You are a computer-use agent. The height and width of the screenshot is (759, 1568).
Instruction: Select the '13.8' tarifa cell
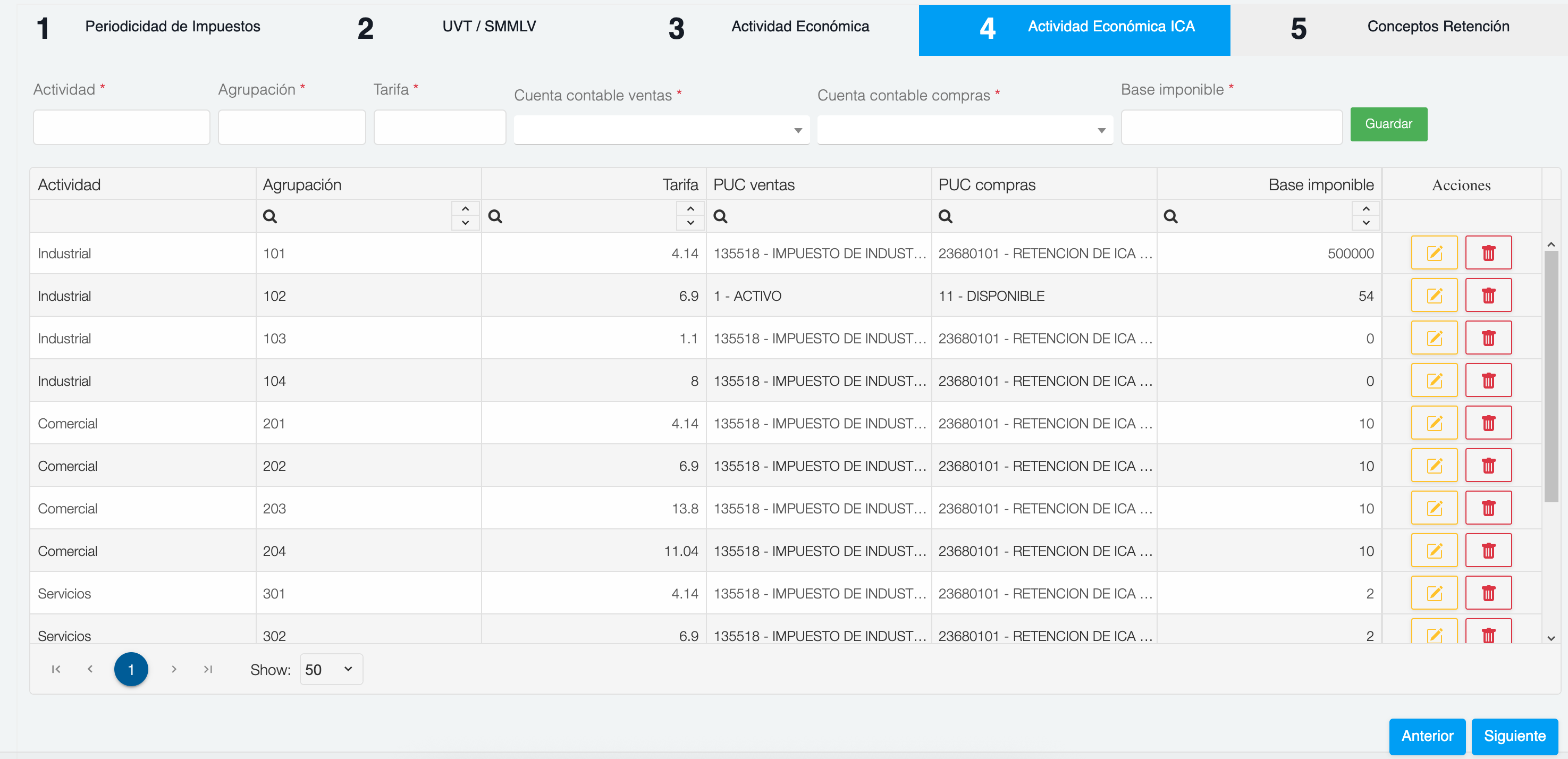pyautogui.click(x=594, y=508)
